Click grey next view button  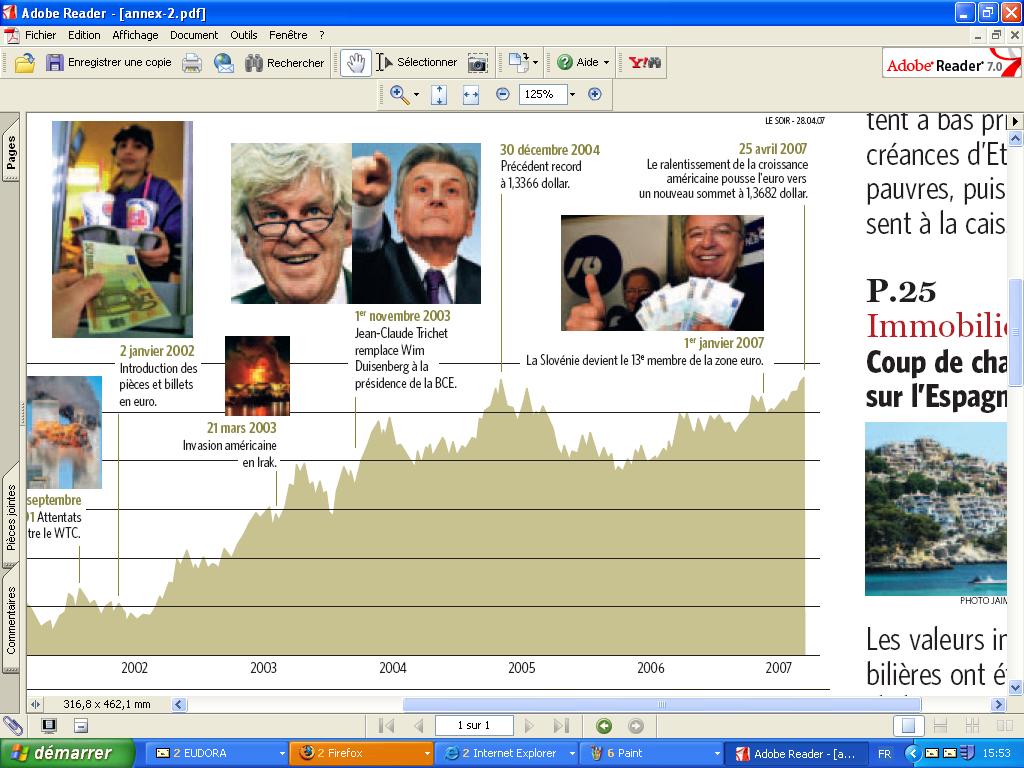635,726
